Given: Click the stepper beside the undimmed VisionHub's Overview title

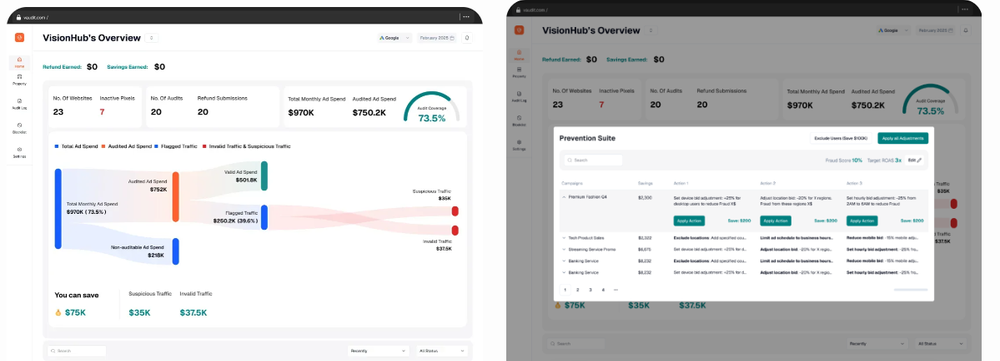Looking at the screenshot, I should click(152, 38).
